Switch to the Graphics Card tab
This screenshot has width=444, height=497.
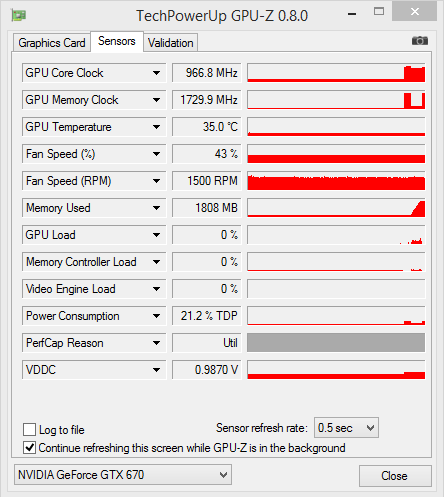click(x=52, y=43)
